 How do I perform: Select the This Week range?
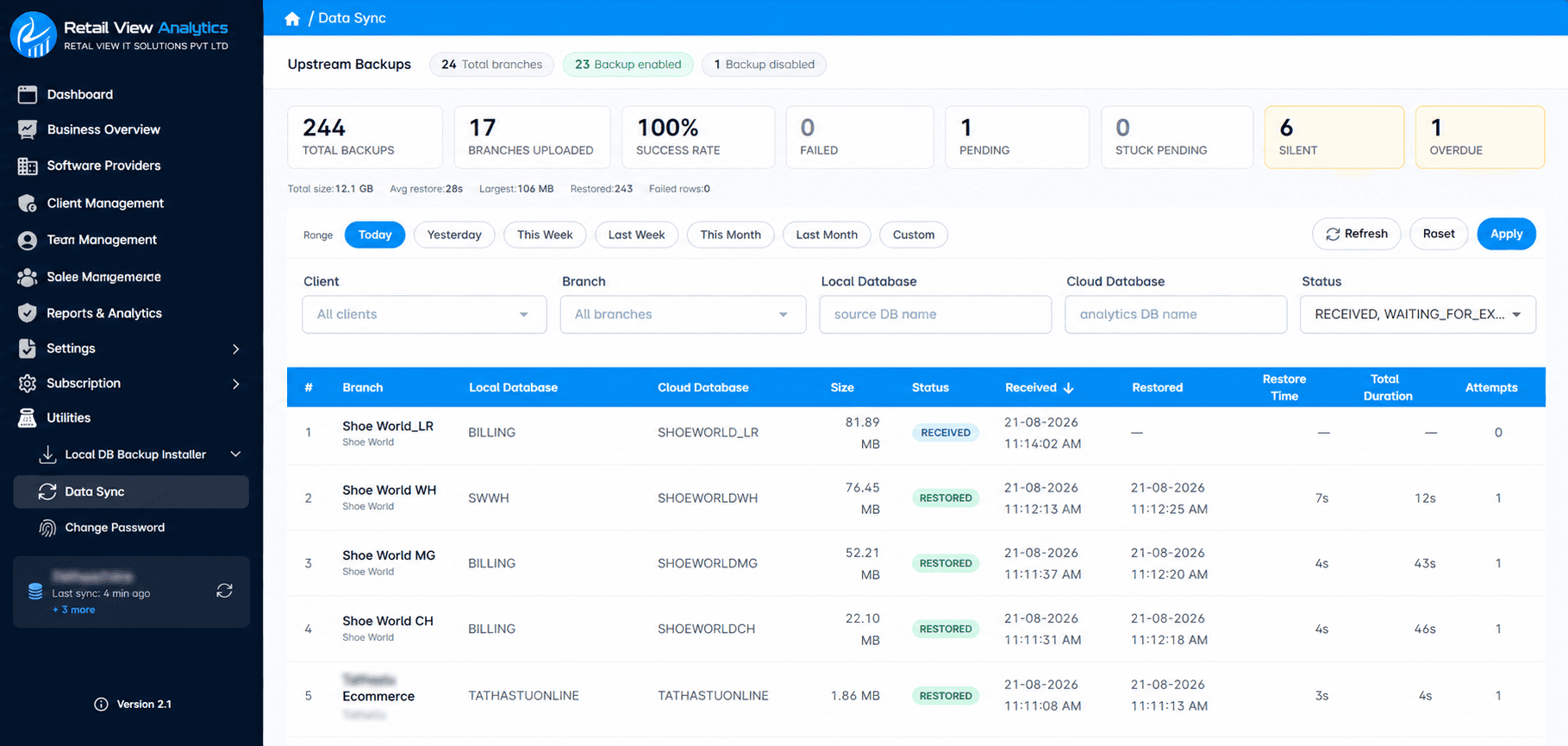(545, 235)
